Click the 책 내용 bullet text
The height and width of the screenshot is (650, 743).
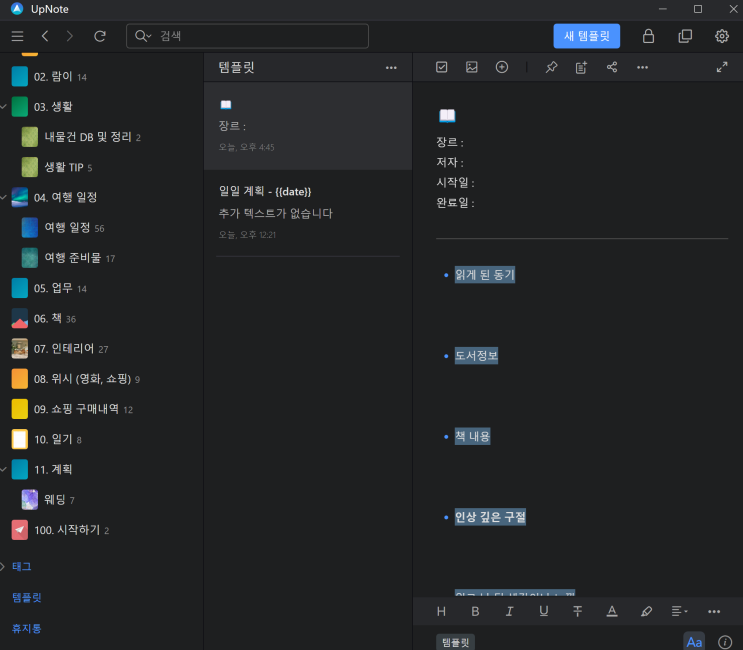coord(472,436)
